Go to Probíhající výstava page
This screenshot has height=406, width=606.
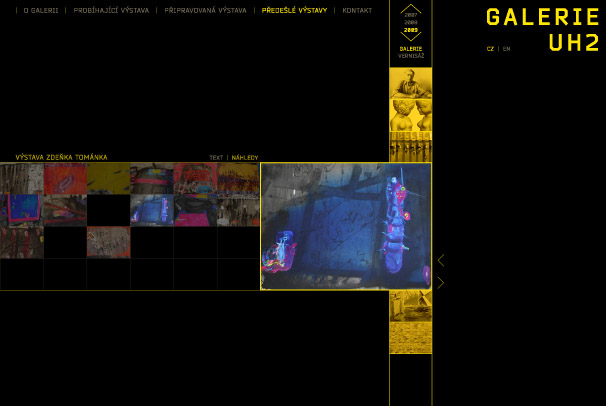click(x=111, y=11)
